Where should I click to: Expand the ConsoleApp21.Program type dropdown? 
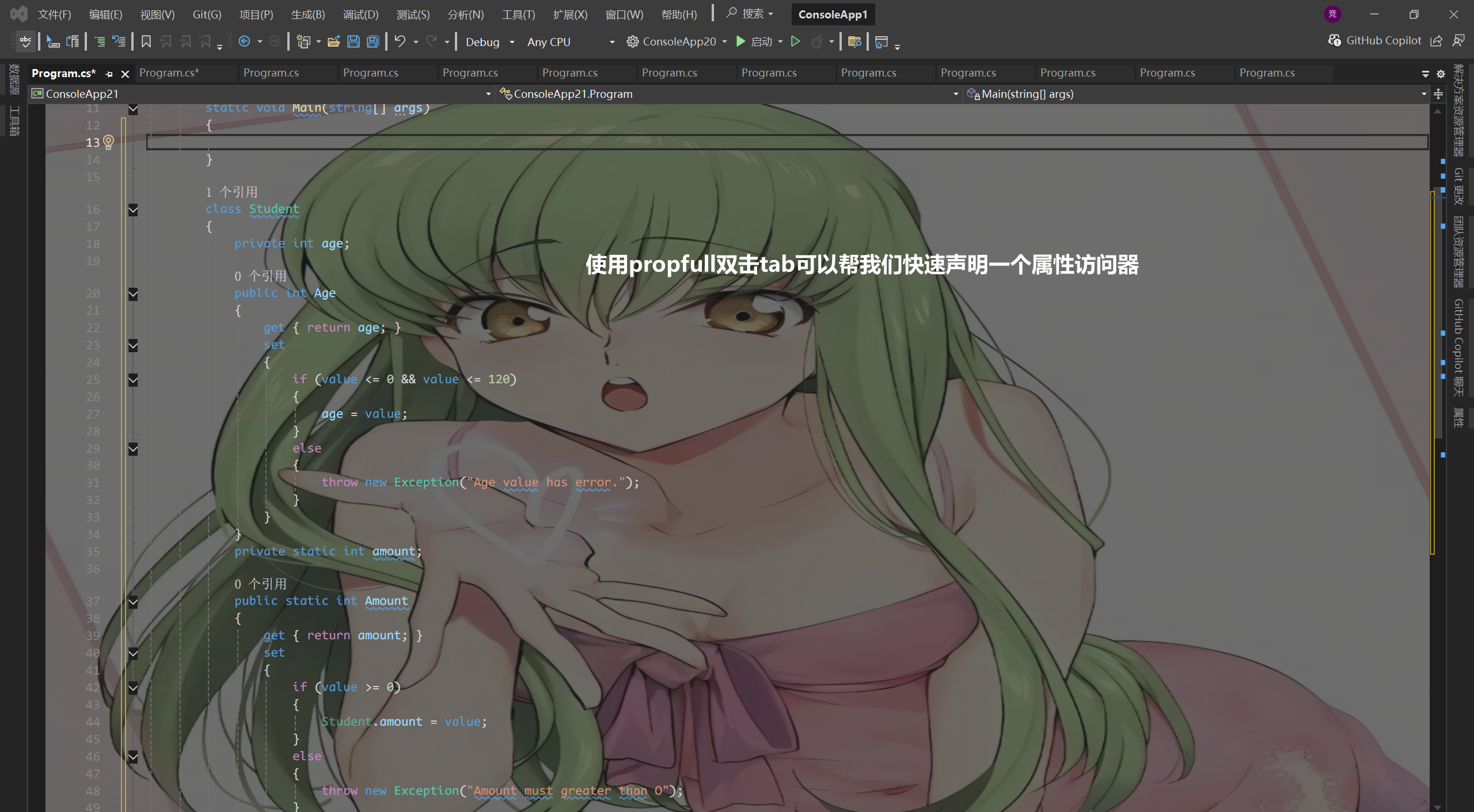956,94
